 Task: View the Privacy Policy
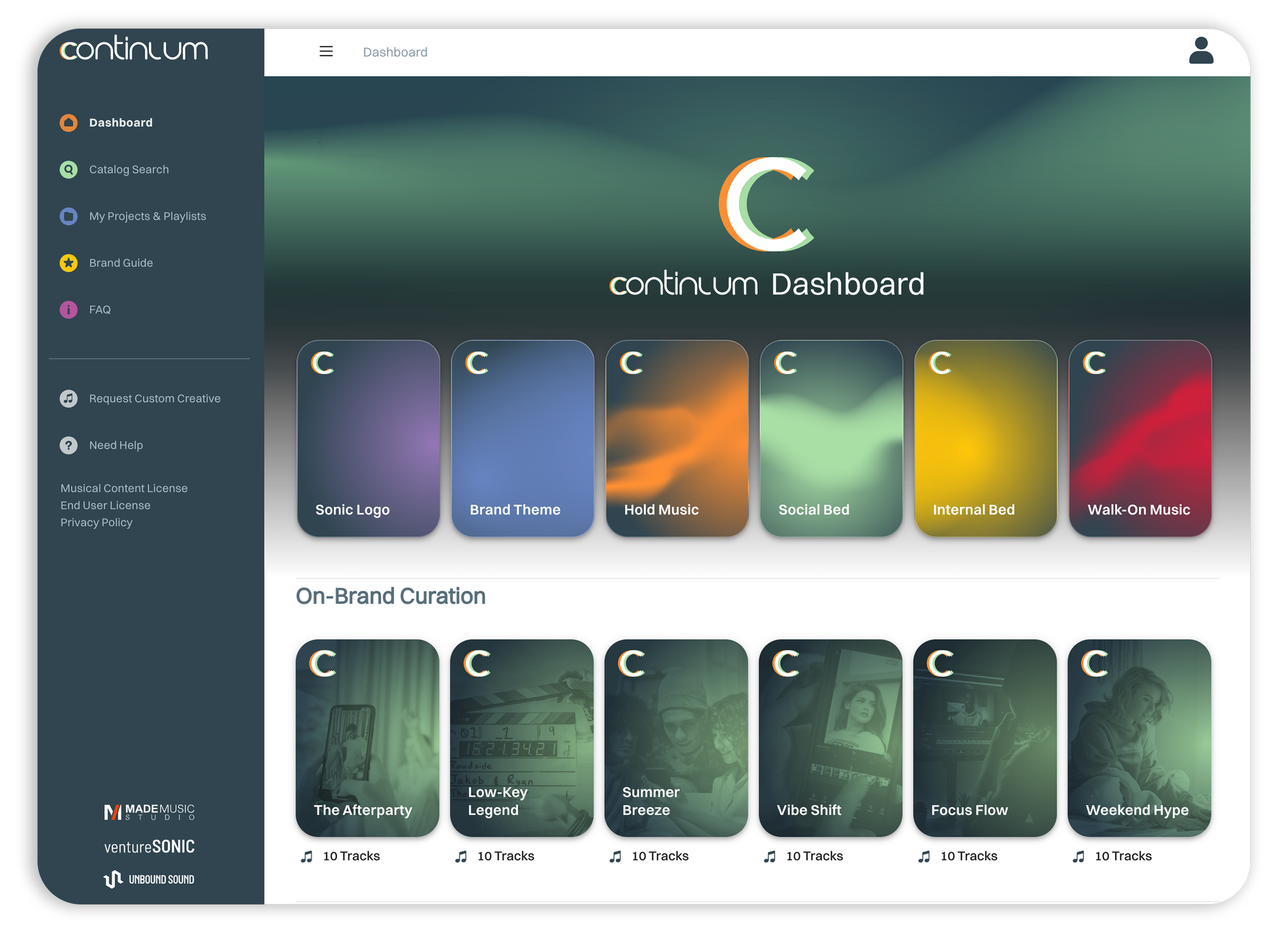96,522
